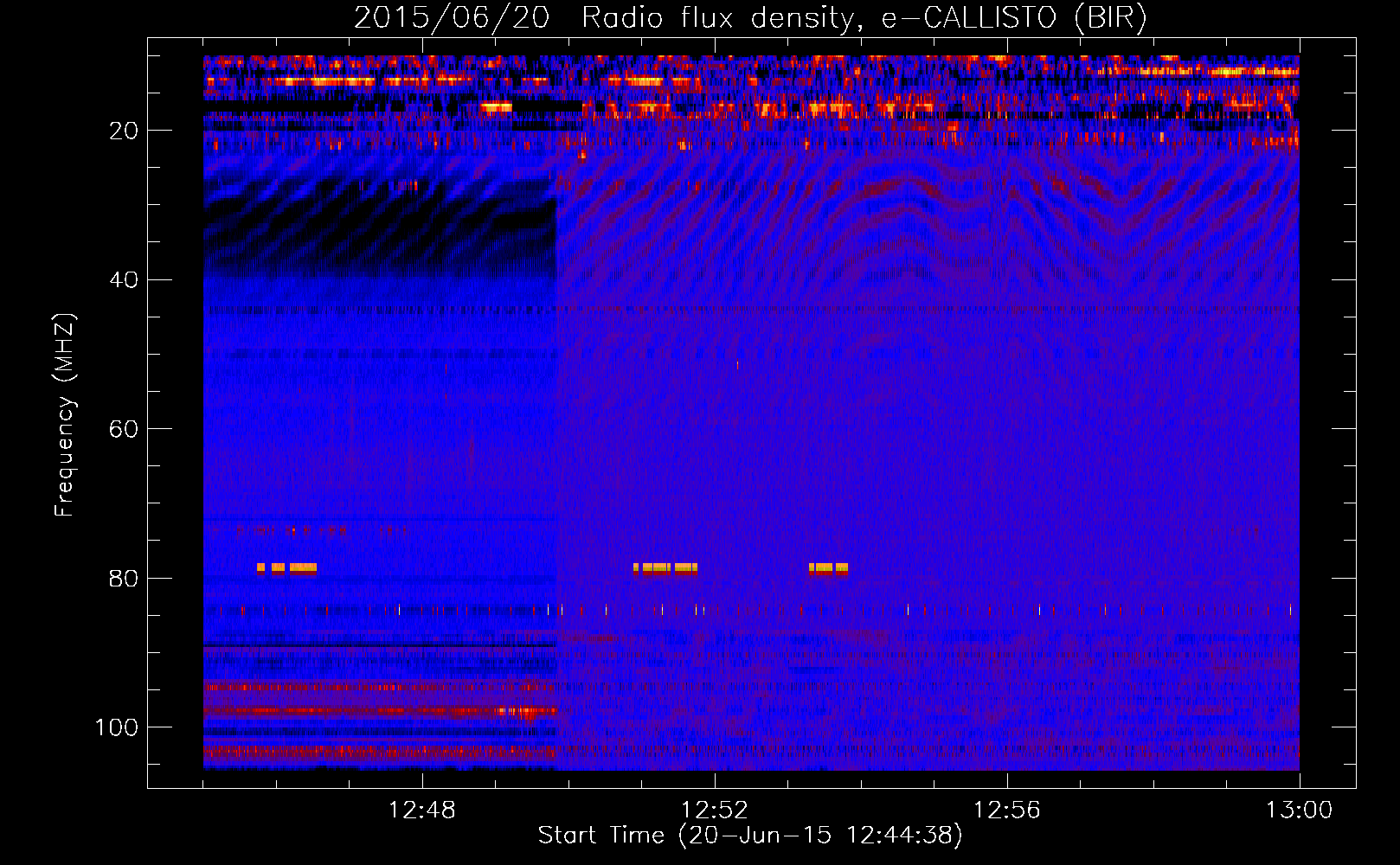The width and height of the screenshot is (1400, 865).
Task: Click the time tick label '12:48'
Action: coord(422,811)
